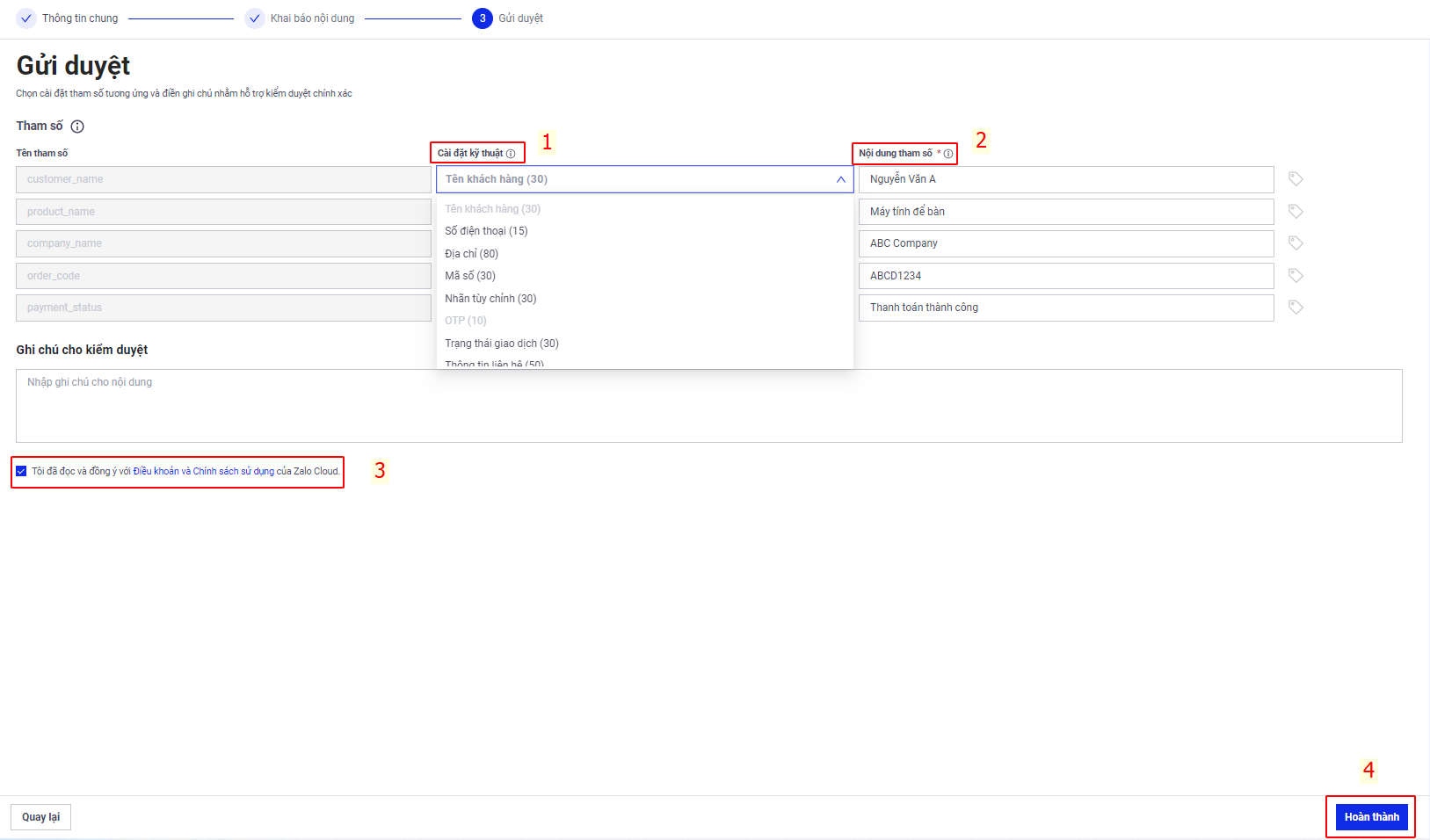Click the product_name parameter field

point(223,212)
